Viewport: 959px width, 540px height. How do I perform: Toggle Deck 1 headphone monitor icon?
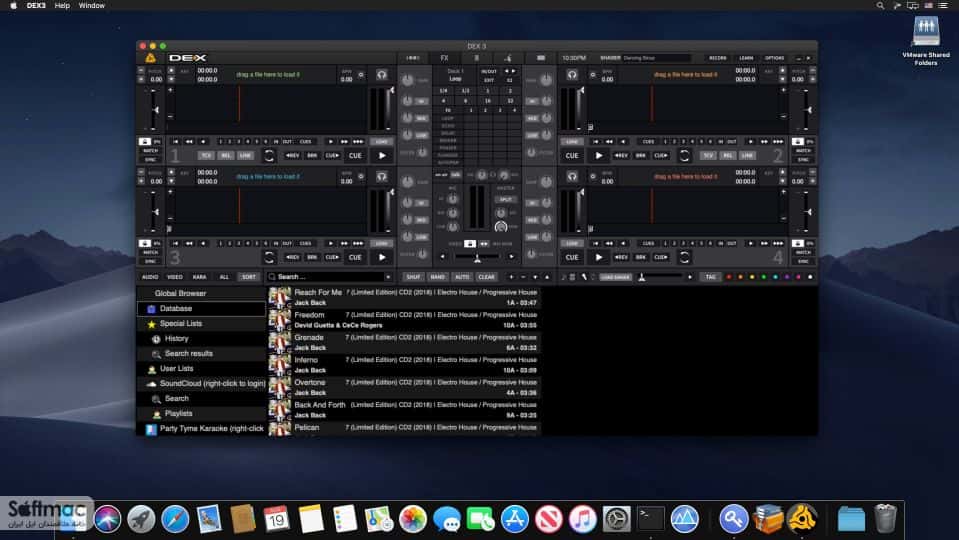(382, 75)
